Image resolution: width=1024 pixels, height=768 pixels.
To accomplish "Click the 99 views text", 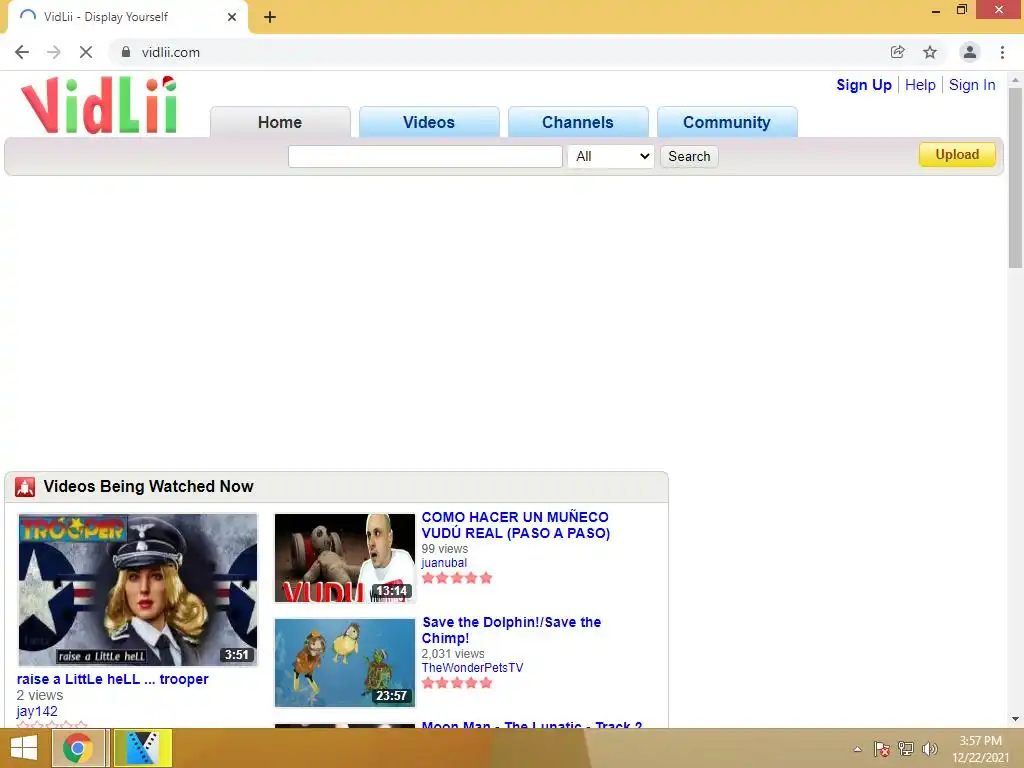I will [445, 549].
